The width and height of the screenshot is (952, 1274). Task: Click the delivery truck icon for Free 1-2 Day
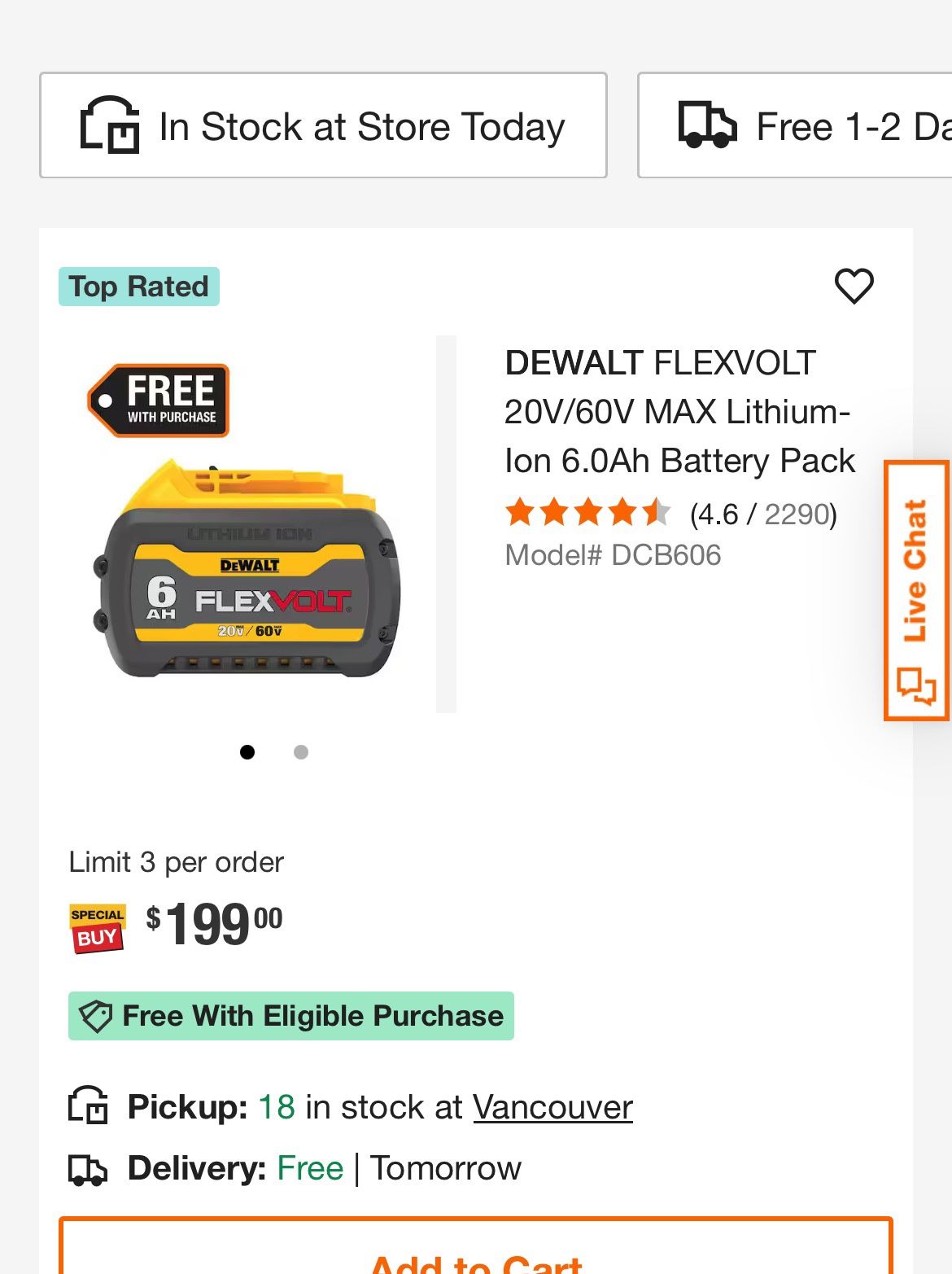(x=705, y=125)
